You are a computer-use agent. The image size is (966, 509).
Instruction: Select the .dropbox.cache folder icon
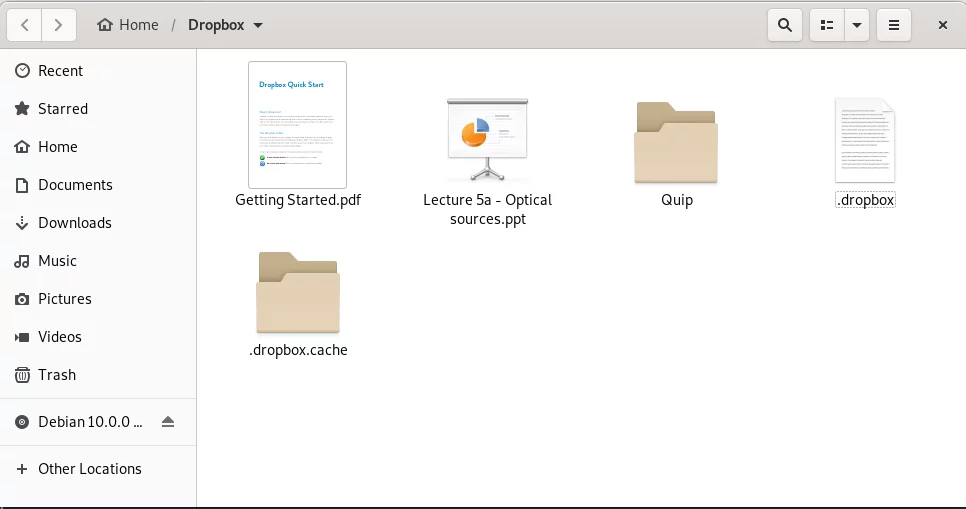(x=298, y=292)
